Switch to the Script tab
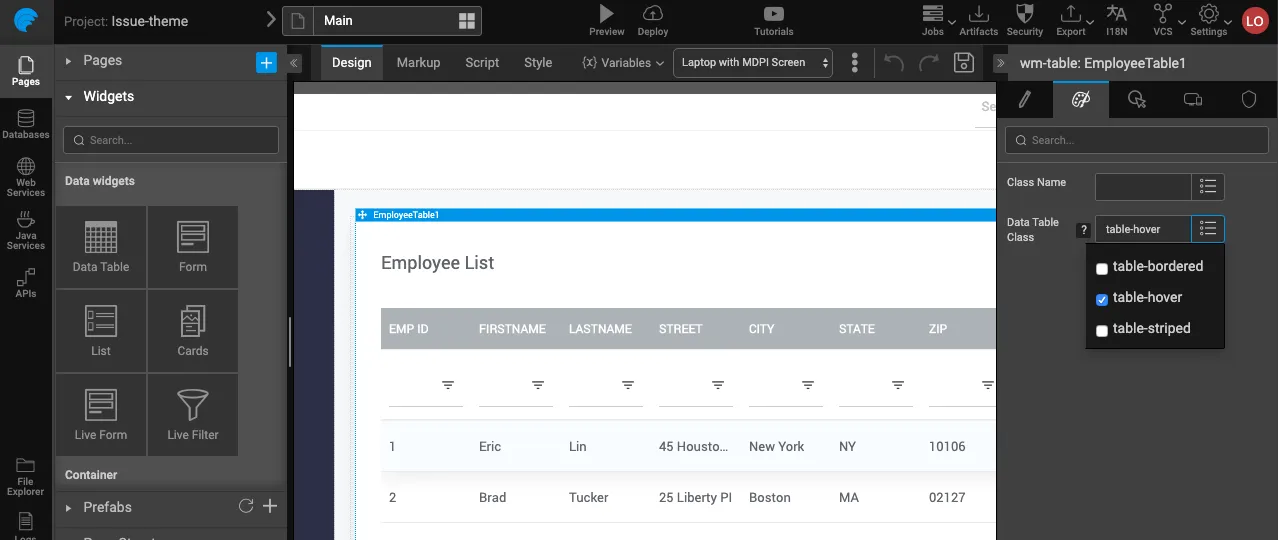Viewport: 1278px width, 540px height. pyautogui.click(x=482, y=63)
